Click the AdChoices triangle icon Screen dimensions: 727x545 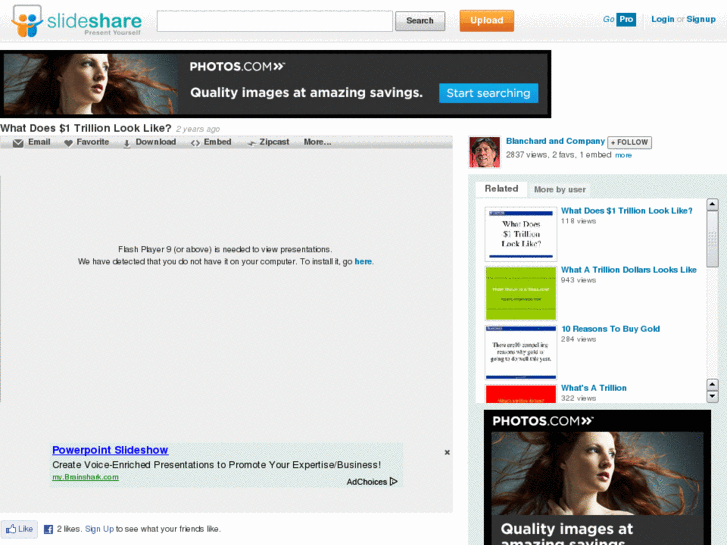coord(394,481)
